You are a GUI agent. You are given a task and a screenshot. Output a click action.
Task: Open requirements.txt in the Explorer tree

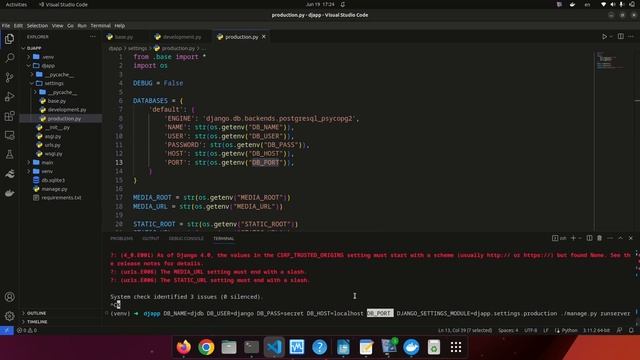(61, 198)
